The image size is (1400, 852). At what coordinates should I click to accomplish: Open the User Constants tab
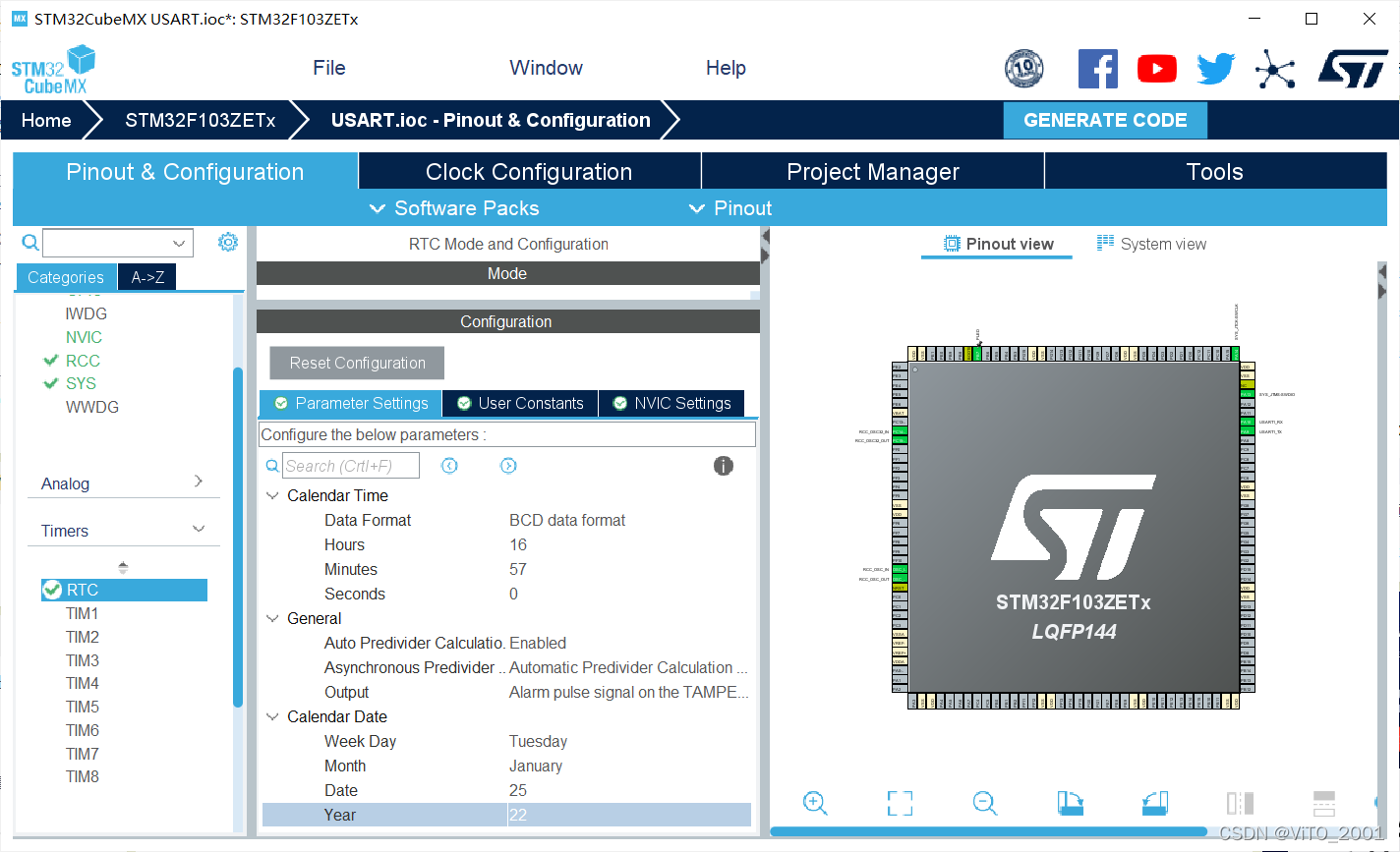point(520,403)
